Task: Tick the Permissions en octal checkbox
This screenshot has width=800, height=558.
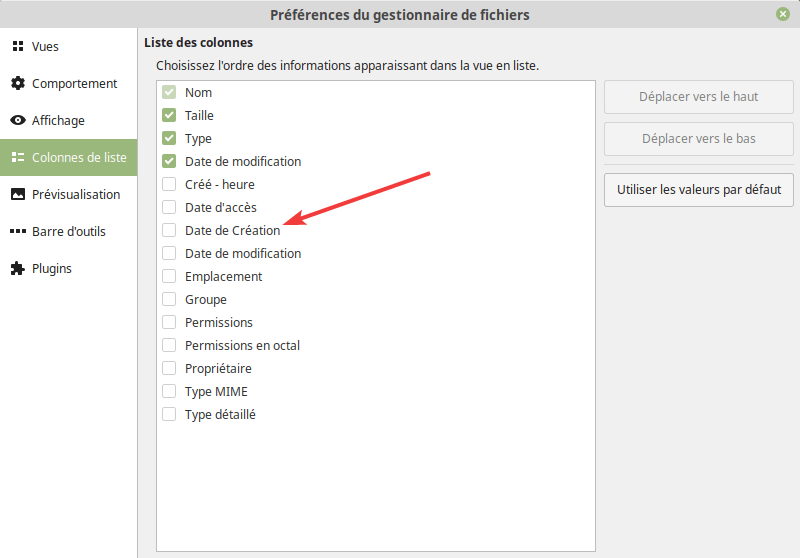Action: pyautogui.click(x=169, y=345)
